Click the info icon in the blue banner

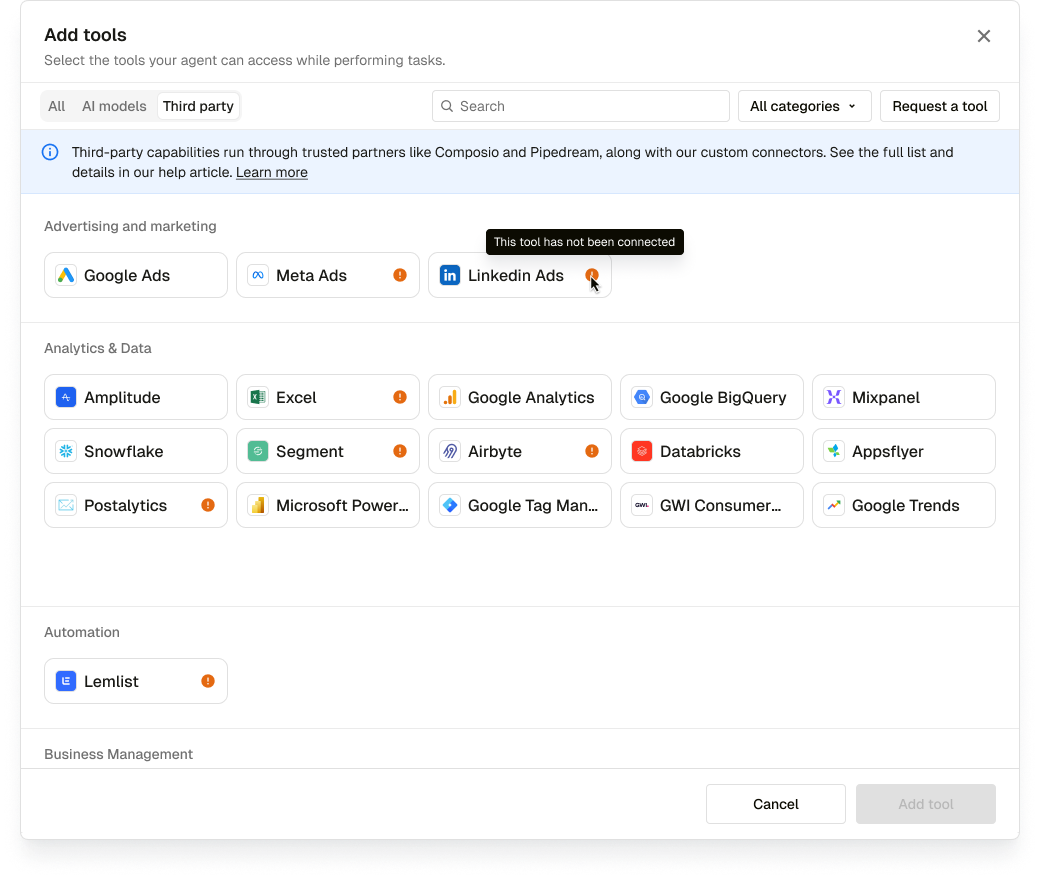[x=50, y=153]
